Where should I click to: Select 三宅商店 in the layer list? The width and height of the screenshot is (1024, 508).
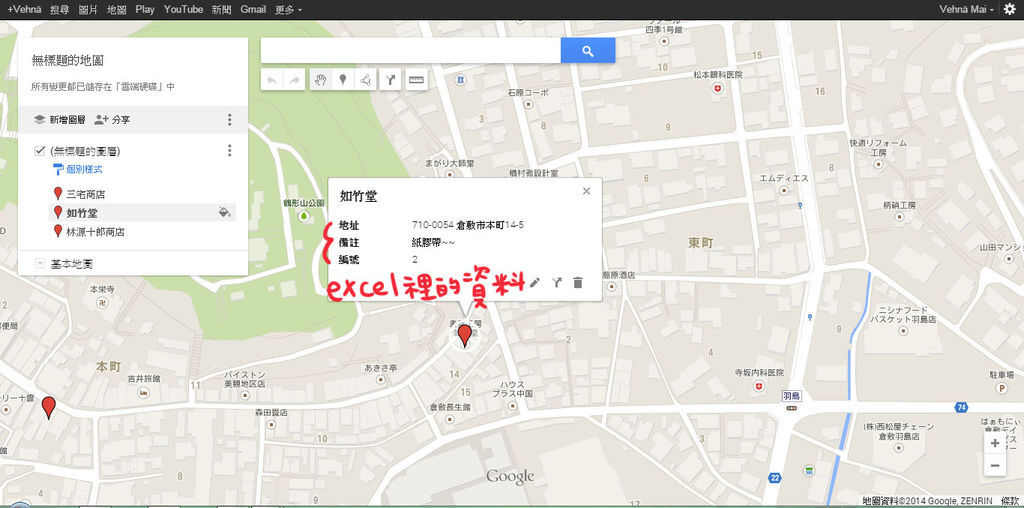point(86,194)
